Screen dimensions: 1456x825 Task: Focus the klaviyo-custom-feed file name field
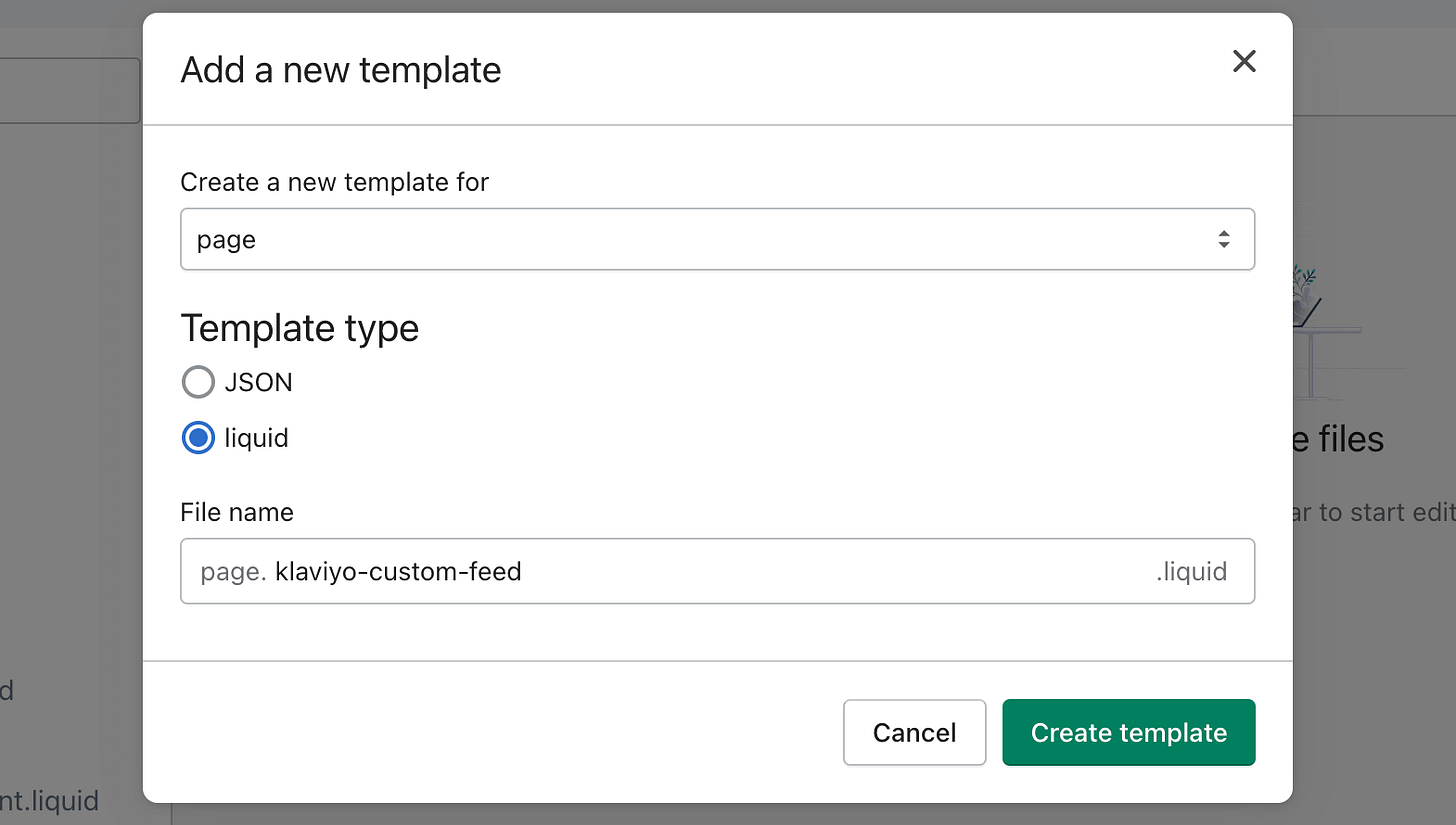[x=717, y=571]
